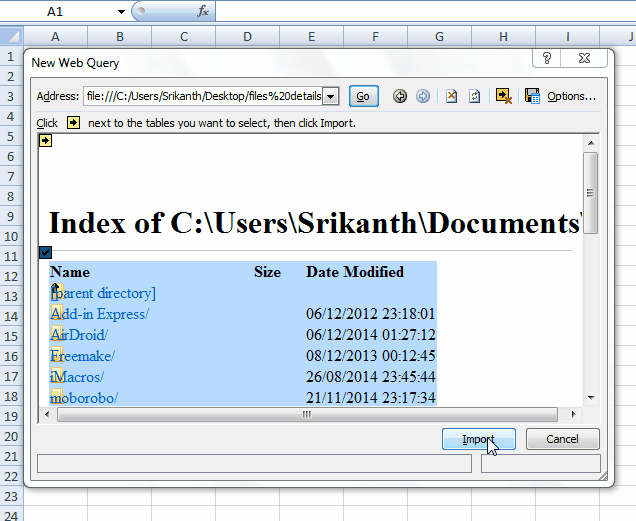
Task: Open the Name Box dropdown arrow
Action: [x=121, y=12]
